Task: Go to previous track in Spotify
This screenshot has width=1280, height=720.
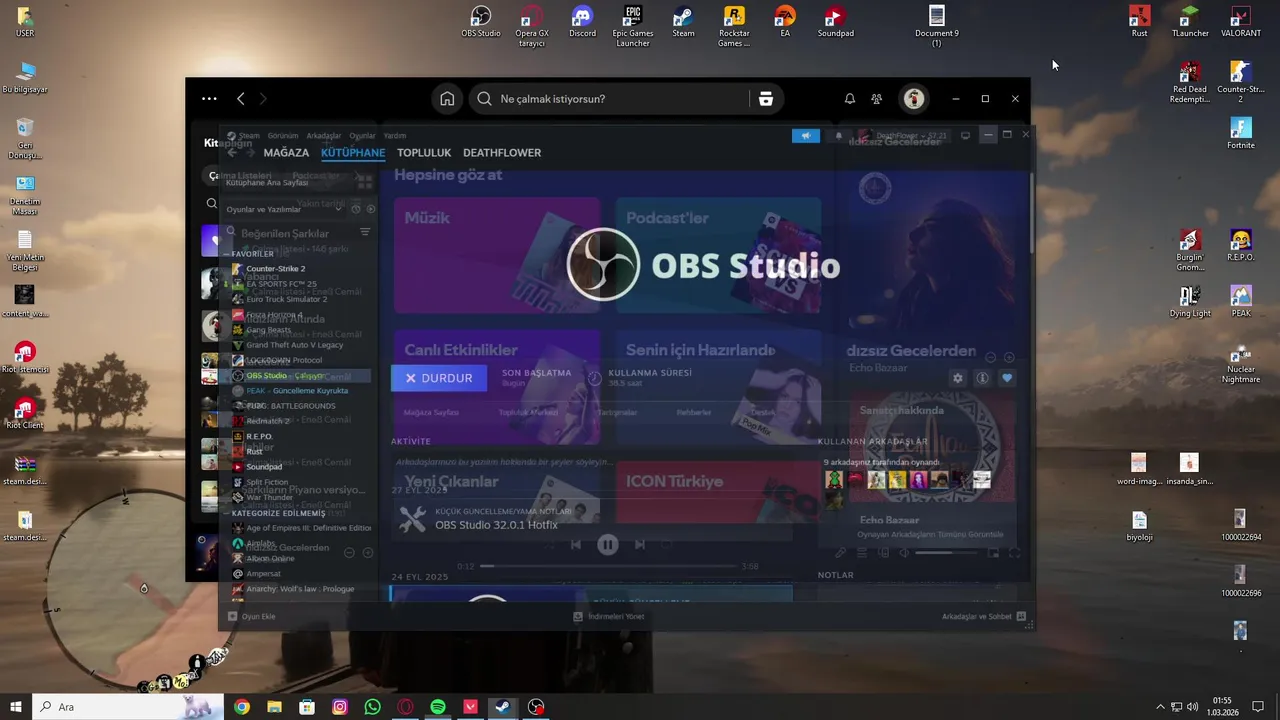Action: coord(576,545)
